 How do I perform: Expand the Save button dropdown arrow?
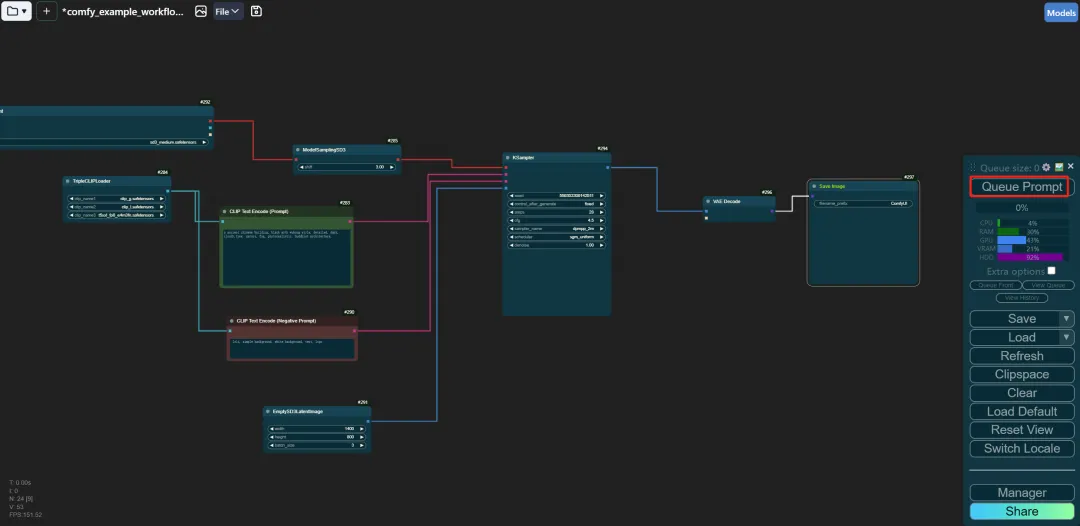pos(1066,318)
